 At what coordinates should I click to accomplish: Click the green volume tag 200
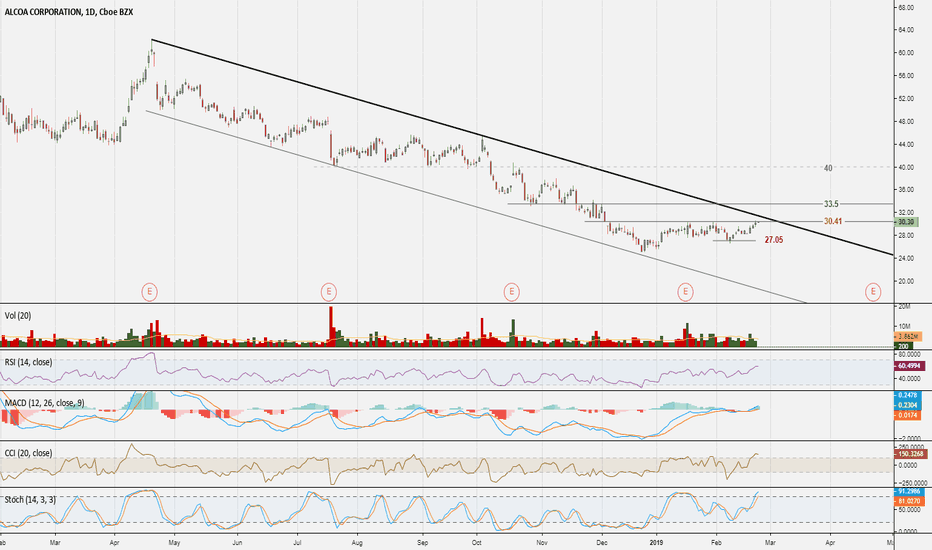coord(904,345)
